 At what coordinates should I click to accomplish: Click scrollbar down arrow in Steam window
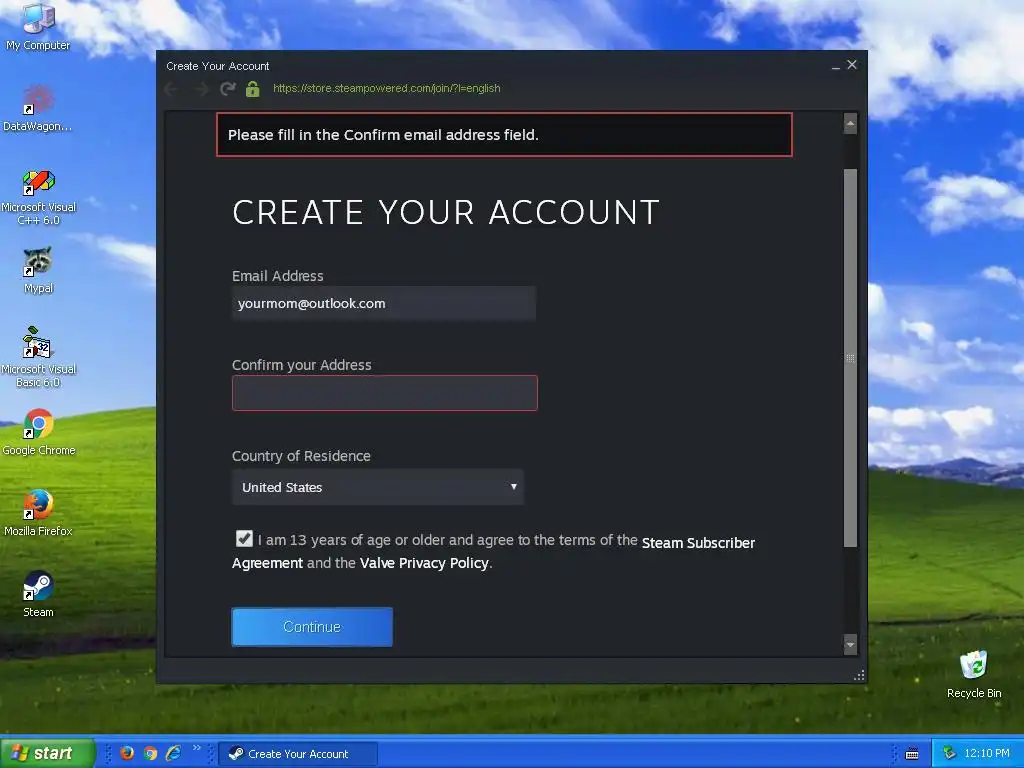[850, 645]
